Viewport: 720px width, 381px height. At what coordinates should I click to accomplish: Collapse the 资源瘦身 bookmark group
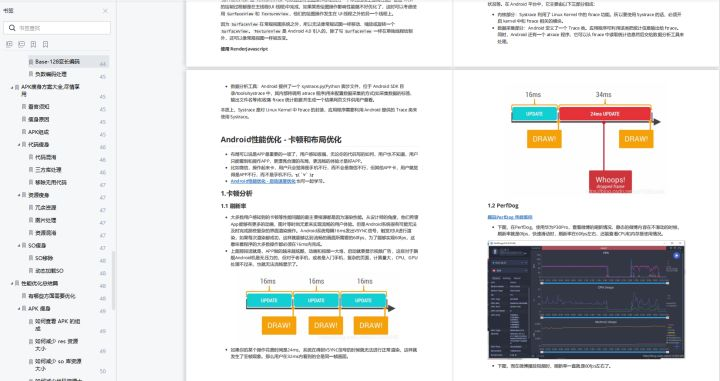(19, 195)
